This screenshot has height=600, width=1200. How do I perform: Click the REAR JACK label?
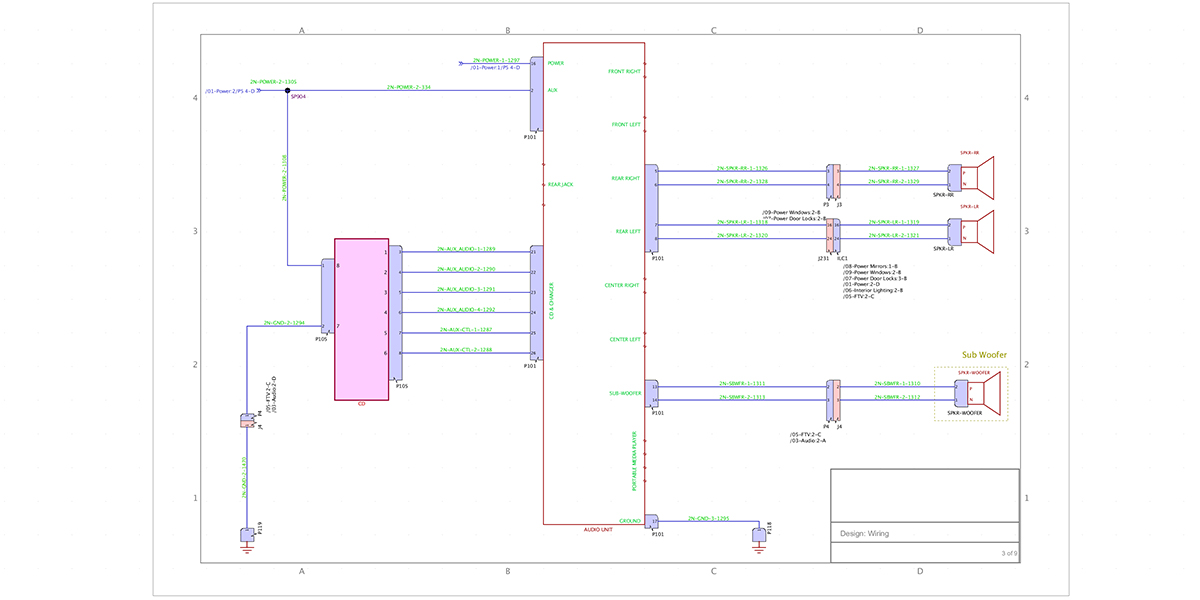tap(560, 184)
